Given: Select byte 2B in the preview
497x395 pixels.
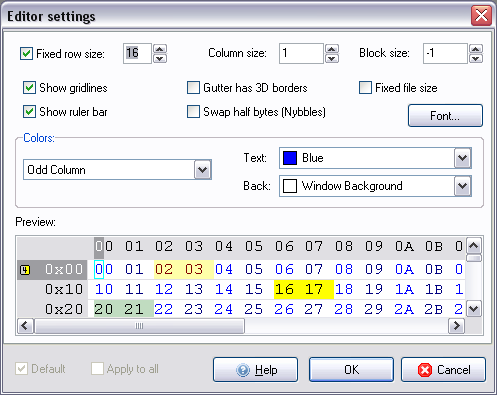Looking at the screenshot, I should coord(434,309).
